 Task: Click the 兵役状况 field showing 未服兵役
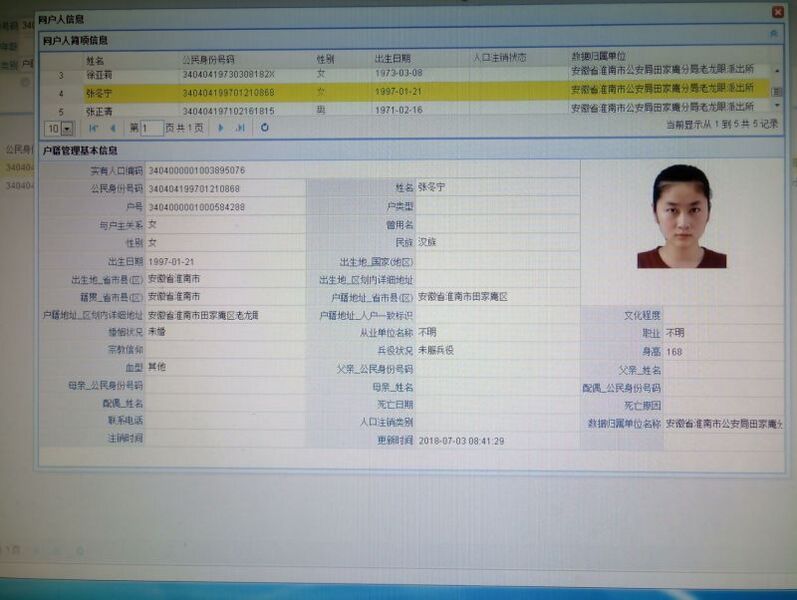tap(497, 350)
